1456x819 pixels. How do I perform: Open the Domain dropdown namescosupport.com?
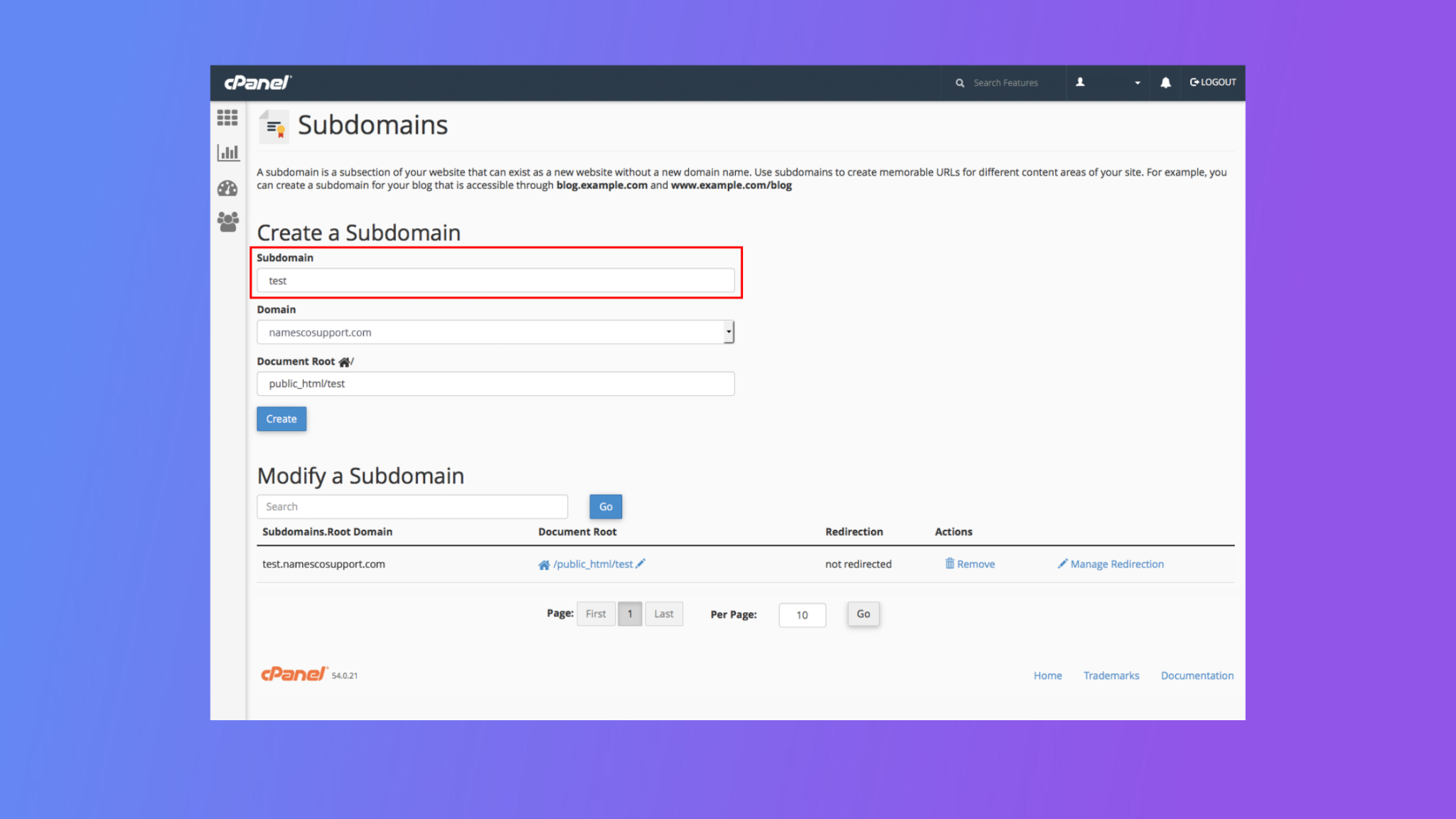(x=495, y=332)
